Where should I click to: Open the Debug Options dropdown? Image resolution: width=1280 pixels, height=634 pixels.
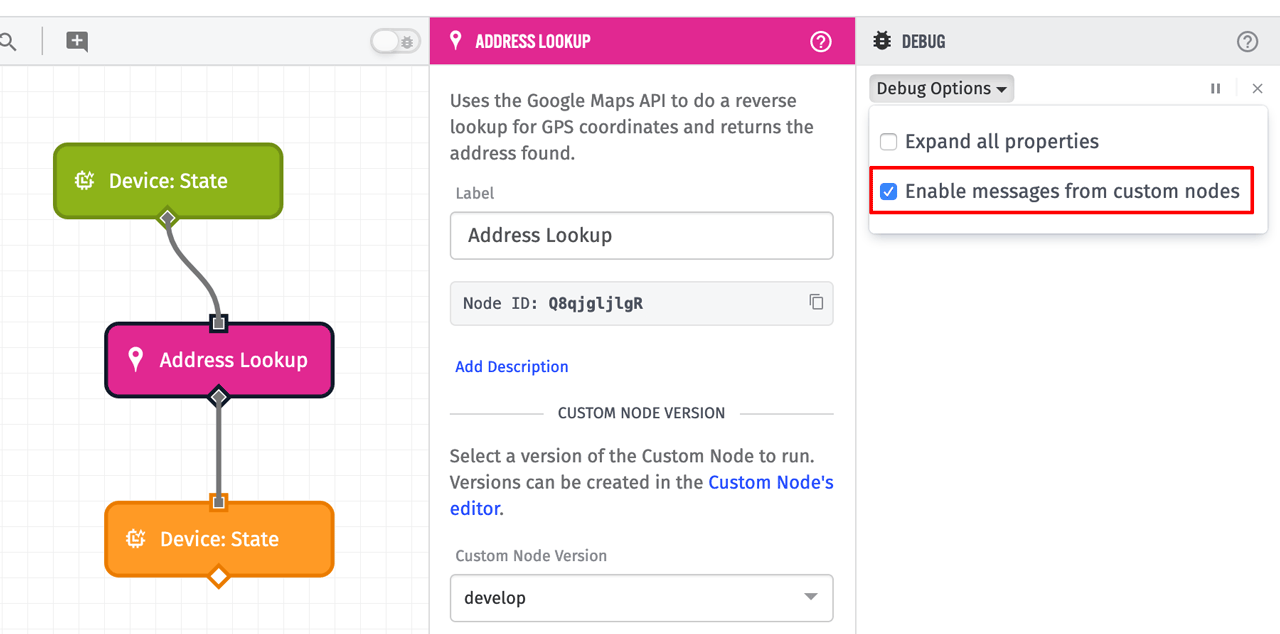click(x=940, y=88)
